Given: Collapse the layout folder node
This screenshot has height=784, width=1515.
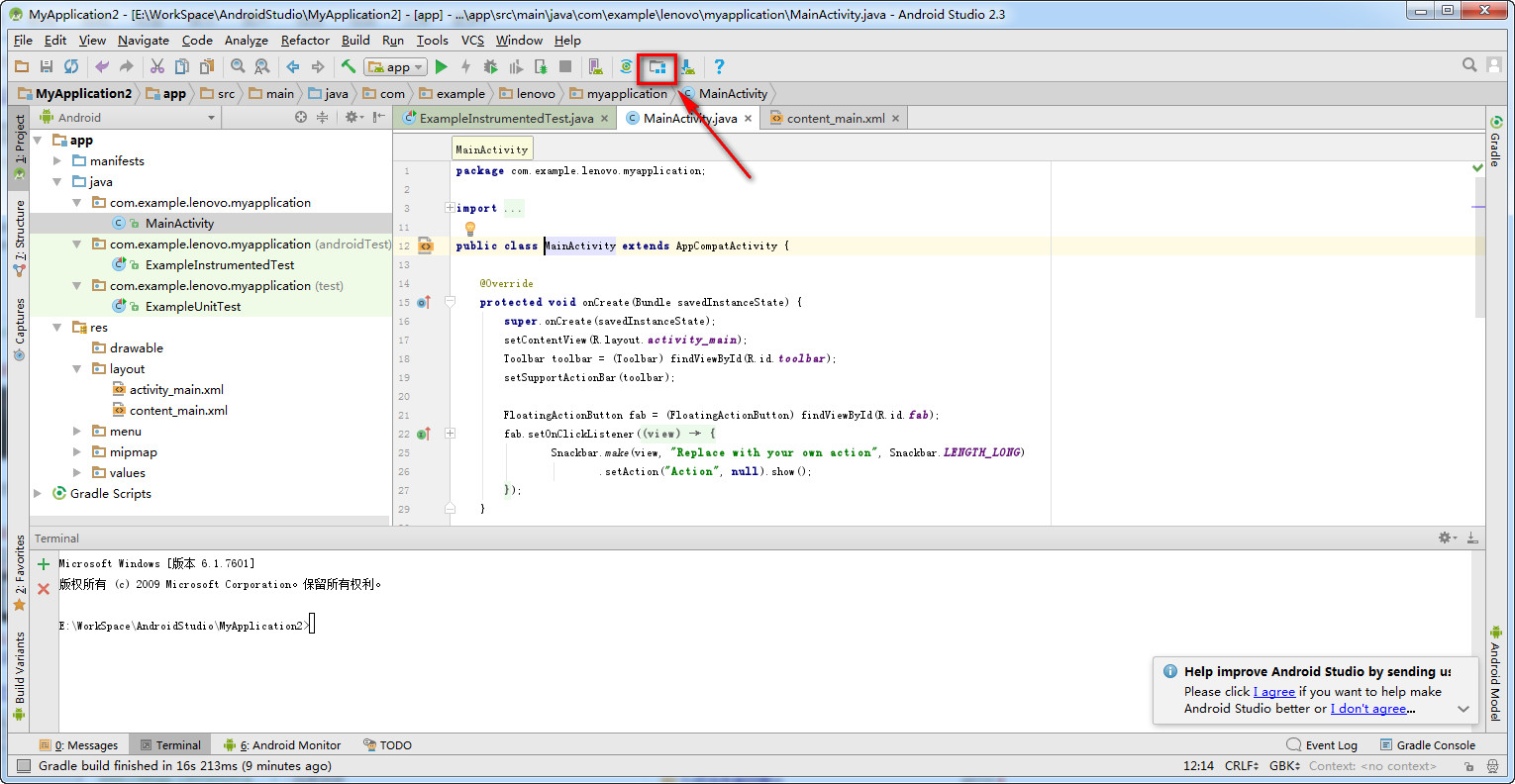Looking at the screenshot, I should pyautogui.click(x=77, y=369).
